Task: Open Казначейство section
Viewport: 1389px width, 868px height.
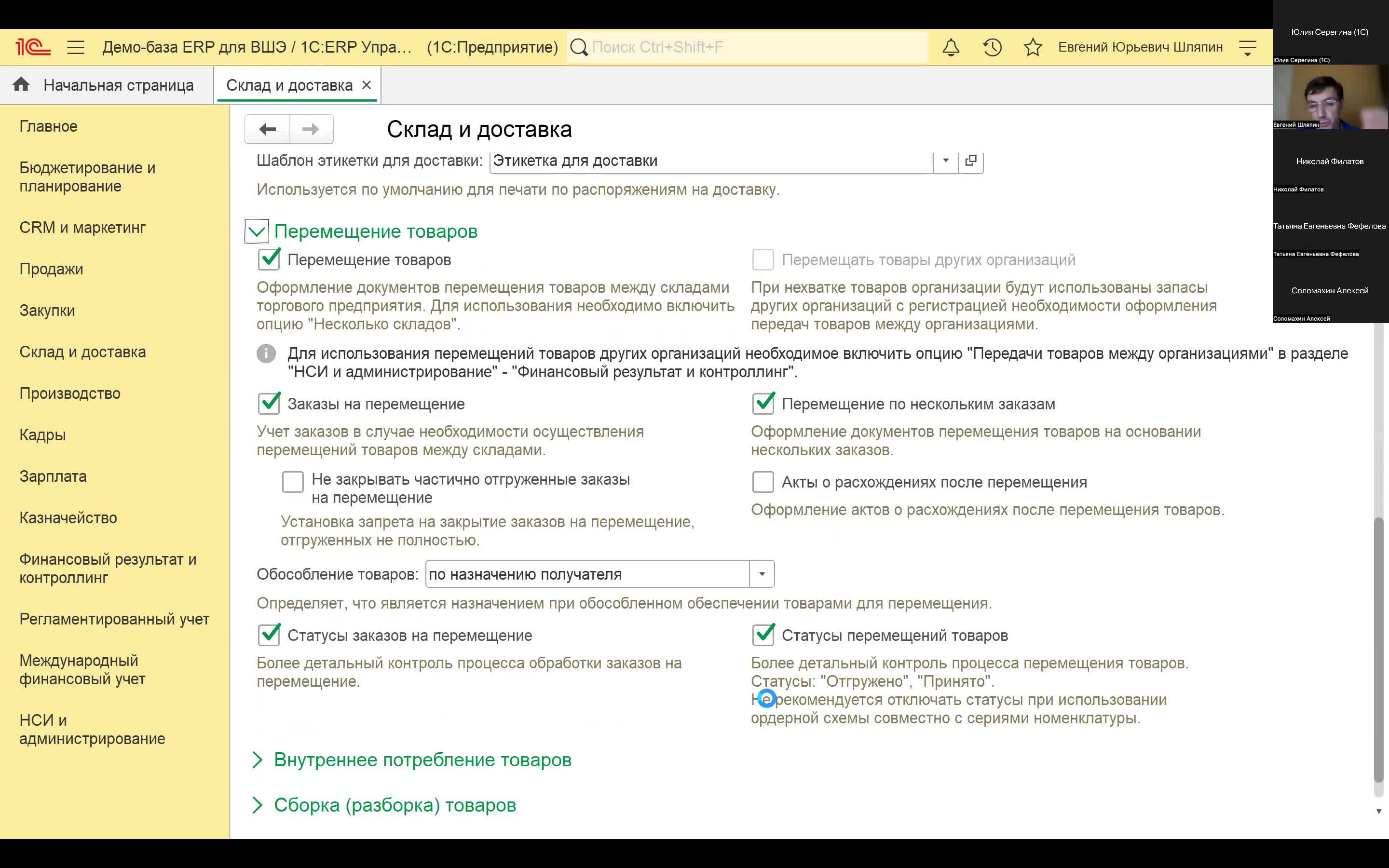Action: pos(68,518)
